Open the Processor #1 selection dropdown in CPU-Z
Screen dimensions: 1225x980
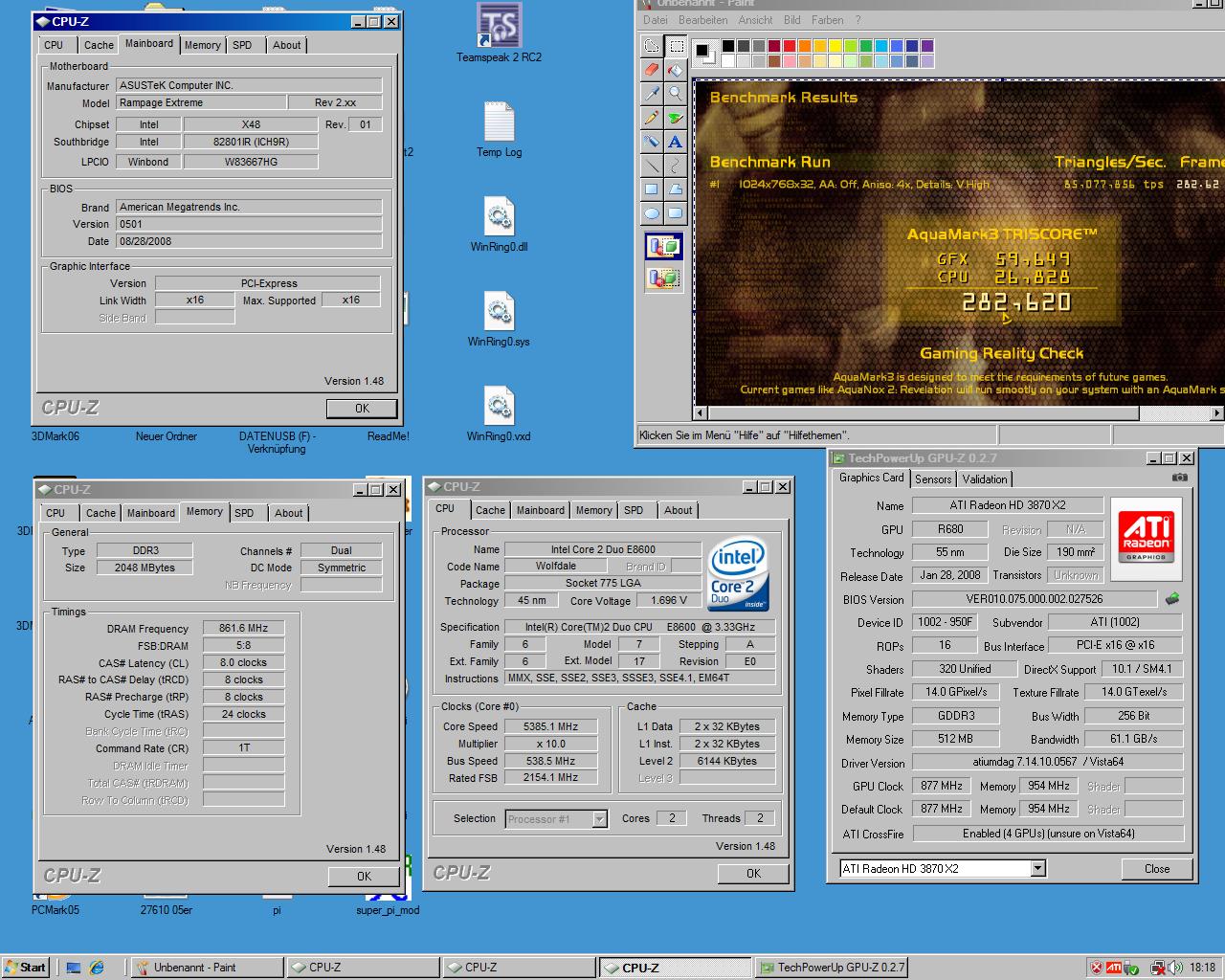pyautogui.click(x=600, y=819)
